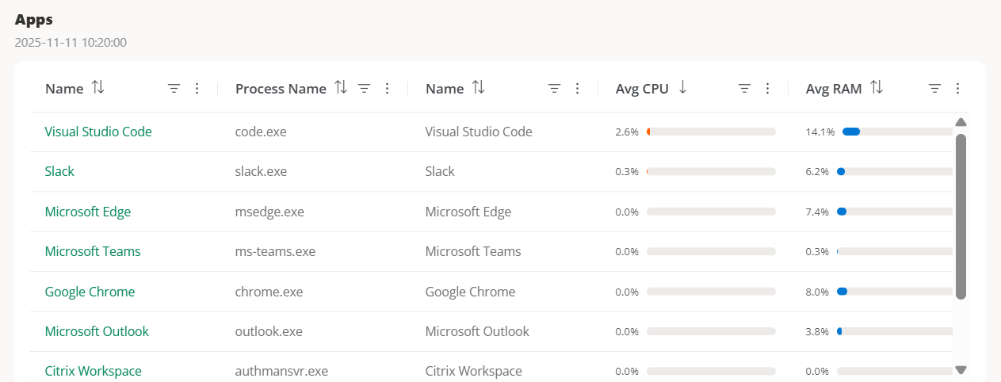Toggle Avg CPU descending sort arrow
This screenshot has width=1001, height=382.
pos(682,88)
